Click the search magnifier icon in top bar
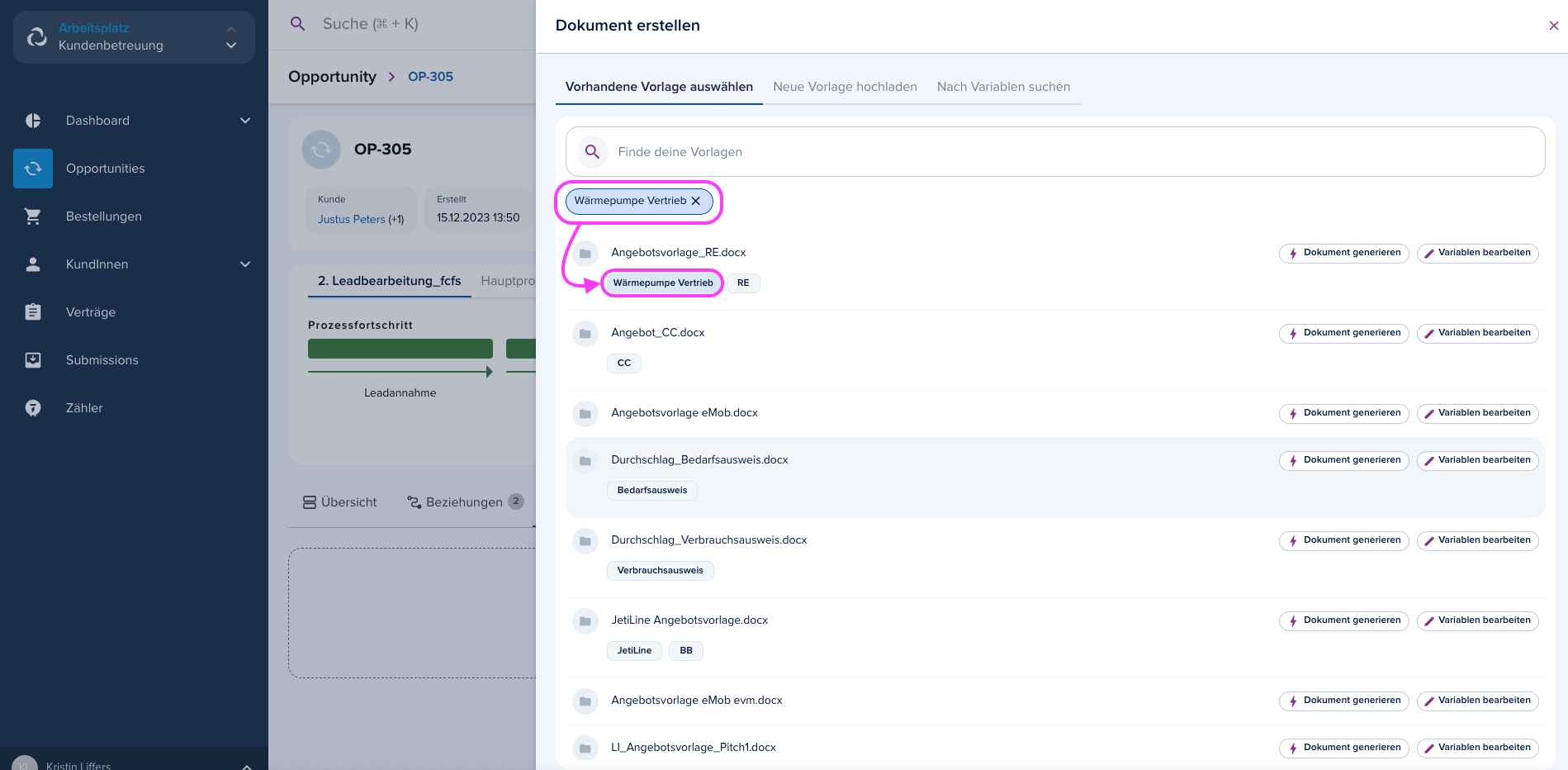The image size is (1568, 770). 298,24
